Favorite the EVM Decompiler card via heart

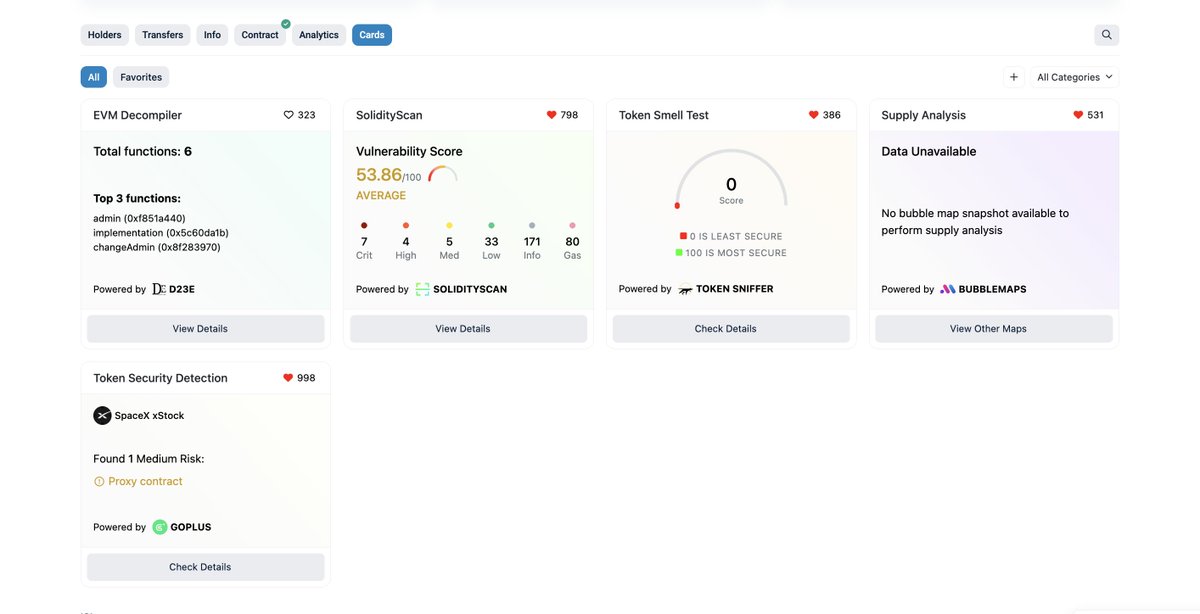coord(289,115)
